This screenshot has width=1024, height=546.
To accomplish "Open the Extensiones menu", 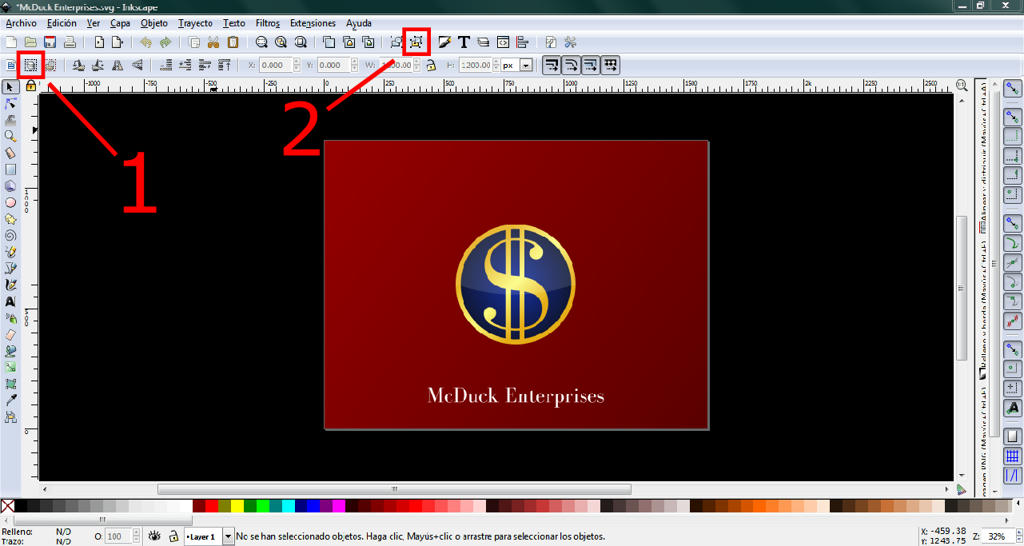I will point(313,23).
